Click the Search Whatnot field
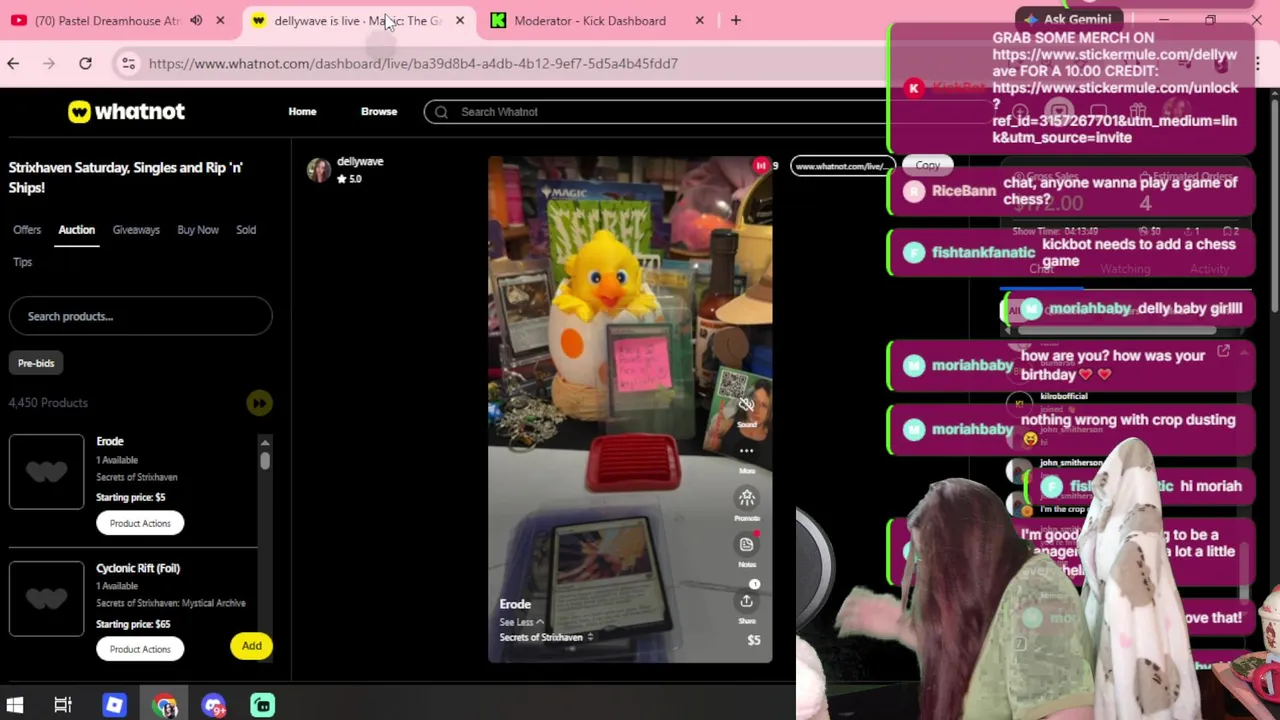 (660, 112)
